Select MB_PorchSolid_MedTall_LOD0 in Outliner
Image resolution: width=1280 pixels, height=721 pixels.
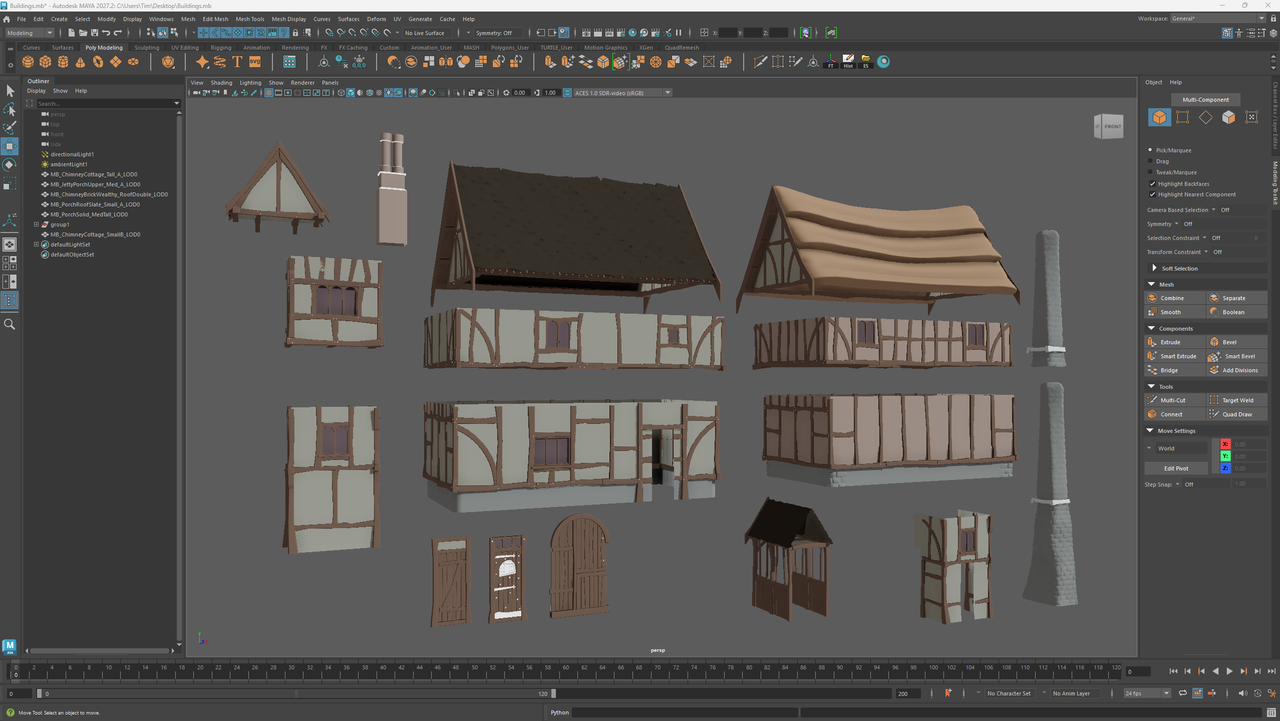(89, 214)
